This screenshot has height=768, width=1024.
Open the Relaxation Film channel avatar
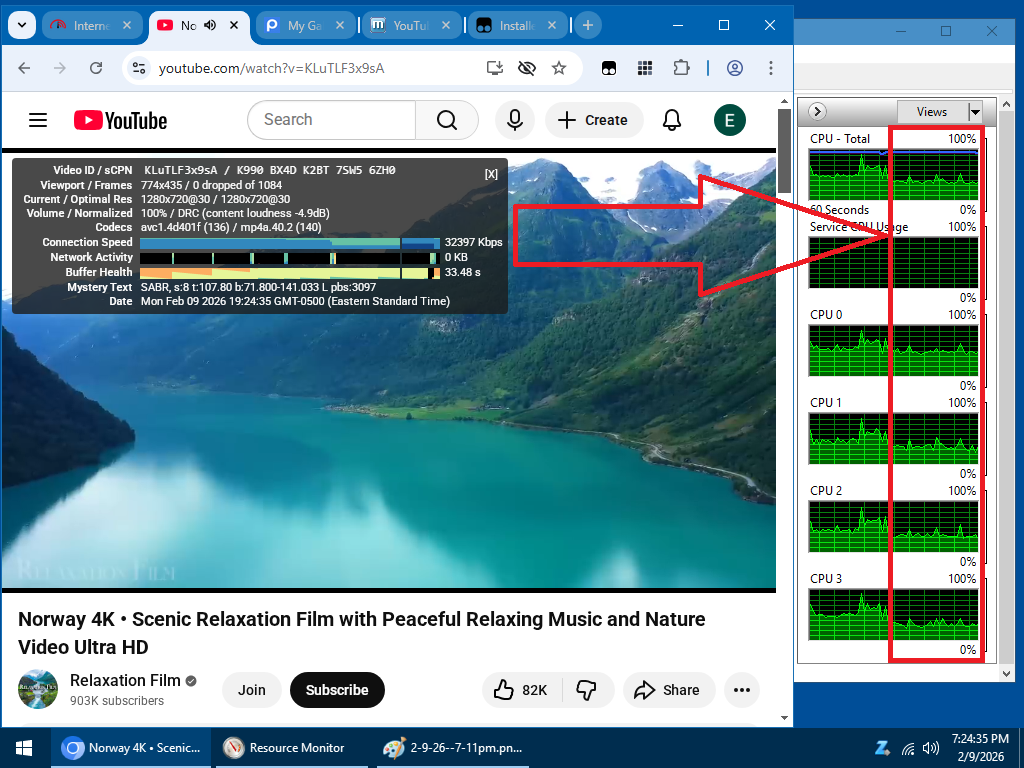[38, 689]
